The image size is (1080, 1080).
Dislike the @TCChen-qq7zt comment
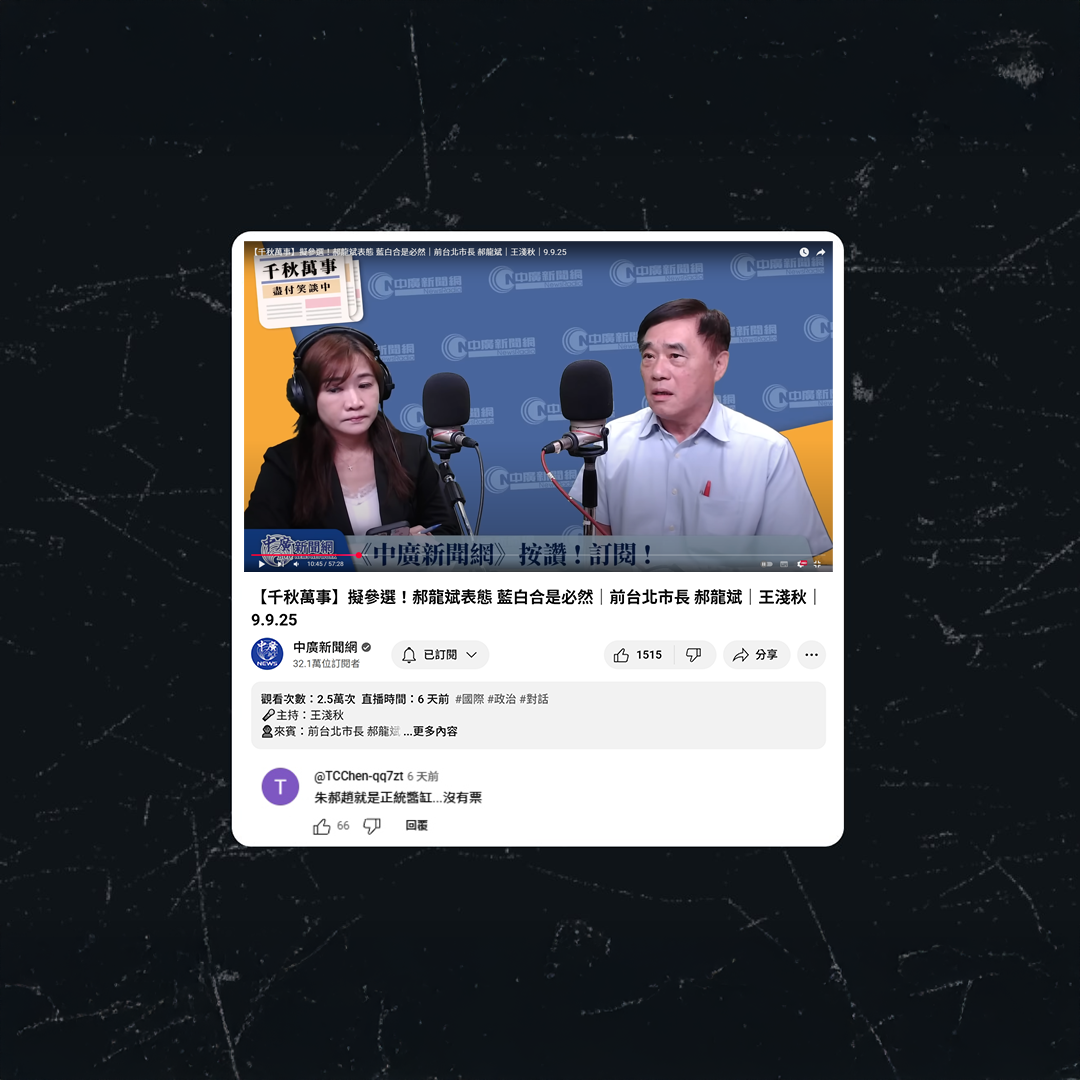coord(372,826)
